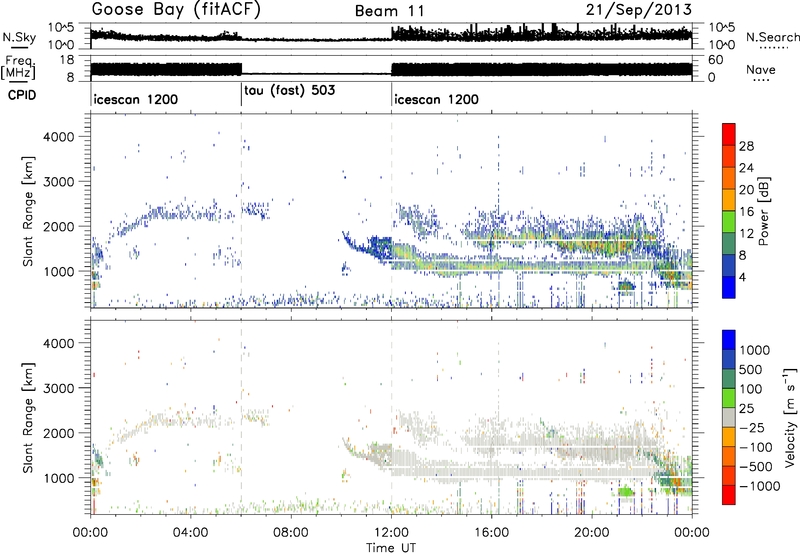
Task: Click the 'N.Sky' legend label
Action: click(x=19, y=37)
